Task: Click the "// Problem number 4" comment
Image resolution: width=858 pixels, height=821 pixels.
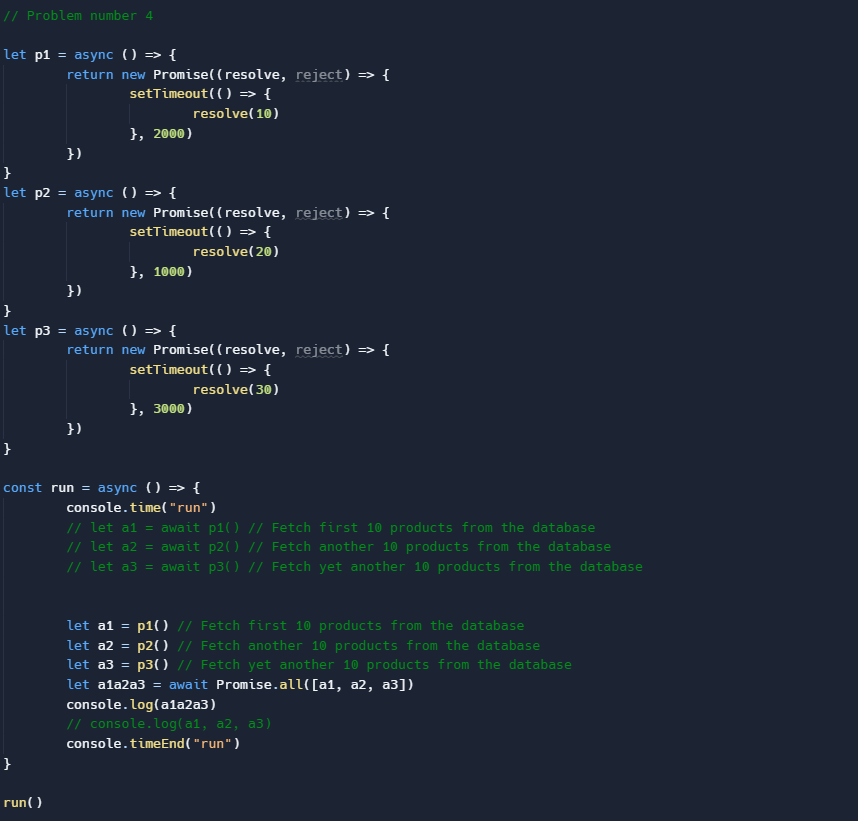Action: point(78,16)
